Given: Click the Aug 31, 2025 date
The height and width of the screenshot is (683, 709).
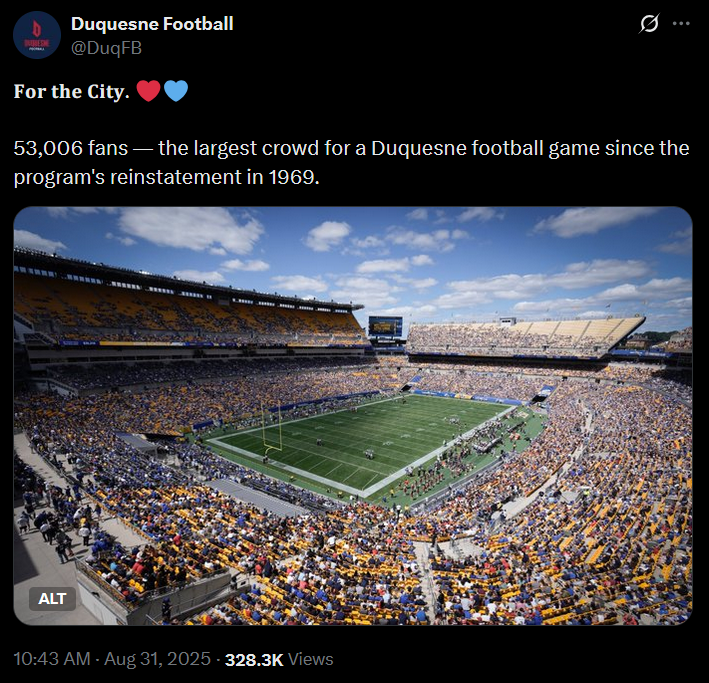Looking at the screenshot, I should tap(157, 659).
